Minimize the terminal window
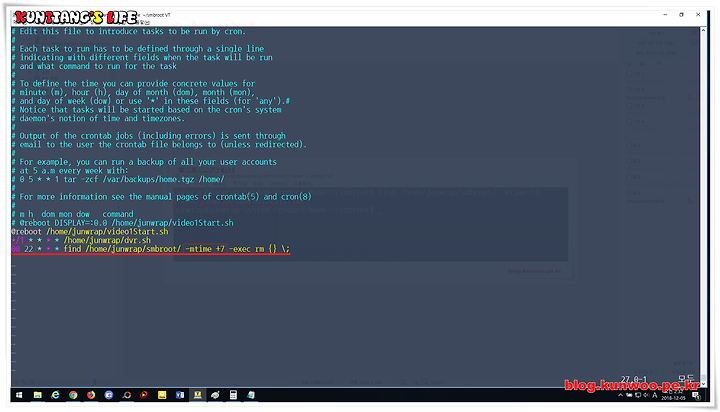720x412 pixels. [x=665, y=15]
